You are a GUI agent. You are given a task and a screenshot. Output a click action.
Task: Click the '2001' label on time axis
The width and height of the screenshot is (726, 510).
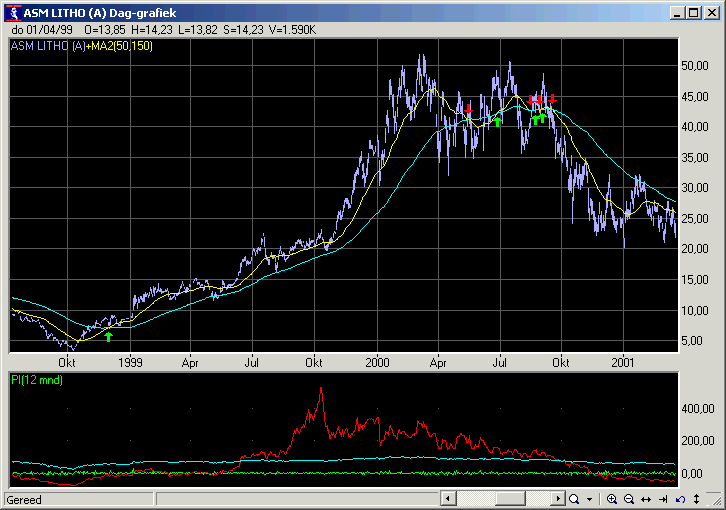coord(623,363)
